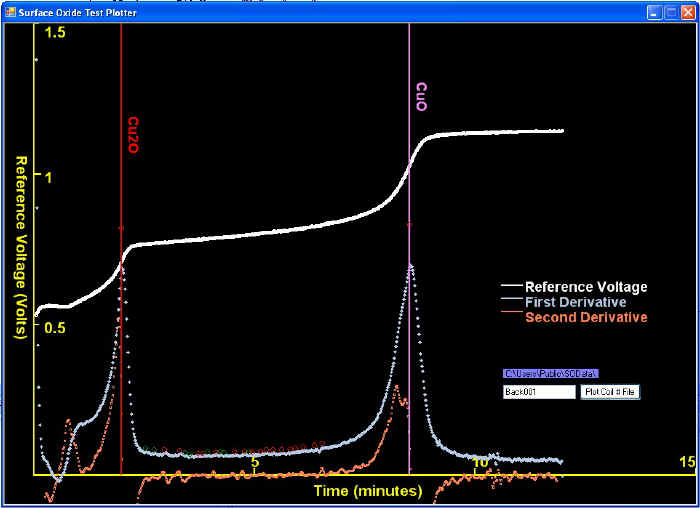This screenshot has width=700, height=508.
Task: Click the Reference Voltage (Volts) axis title
Action: (x=19, y=247)
